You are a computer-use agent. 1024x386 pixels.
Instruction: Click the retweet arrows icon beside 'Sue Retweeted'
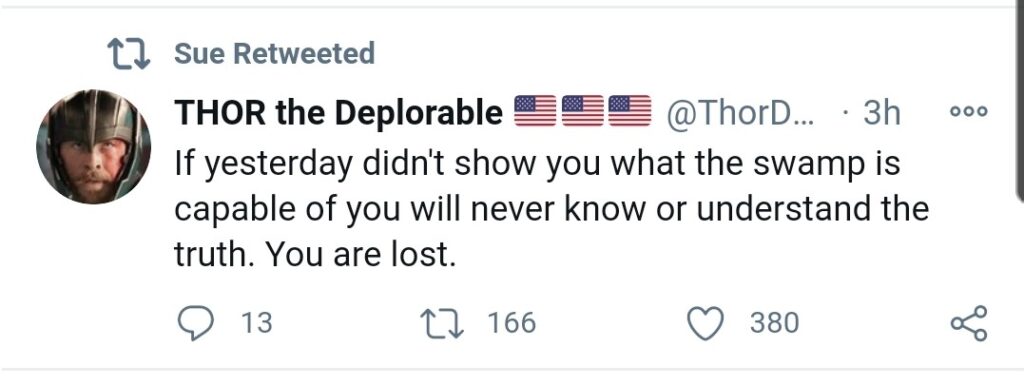pyautogui.click(x=129, y=54)
